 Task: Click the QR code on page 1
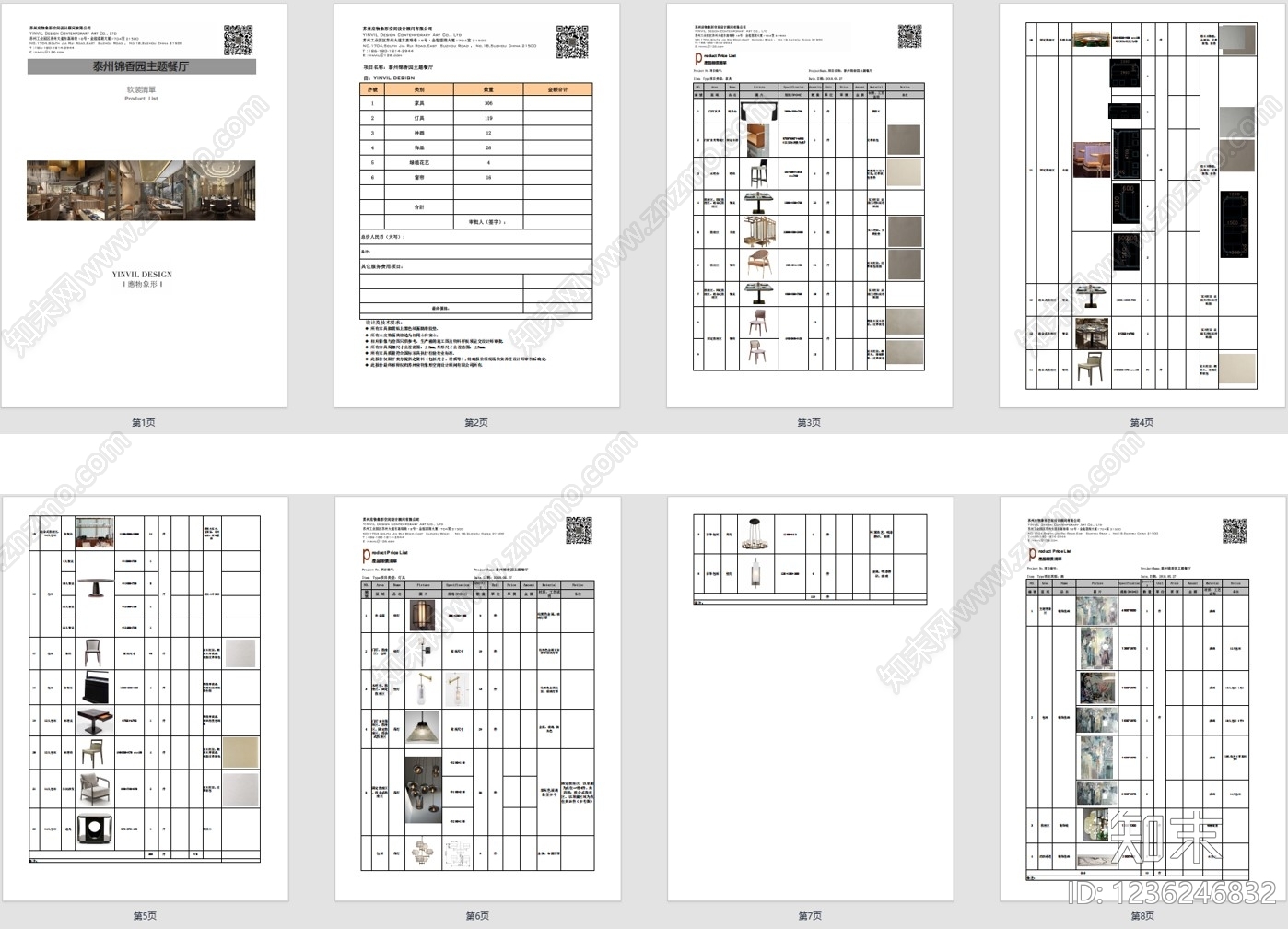pos(239,41)
